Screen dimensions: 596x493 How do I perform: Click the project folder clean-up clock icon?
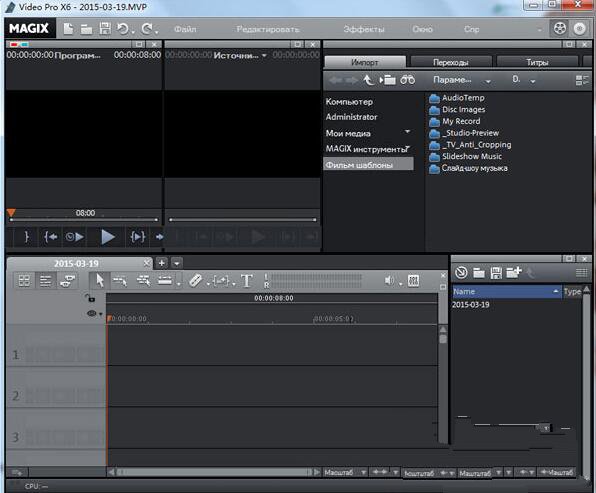(x=461, y=272)
